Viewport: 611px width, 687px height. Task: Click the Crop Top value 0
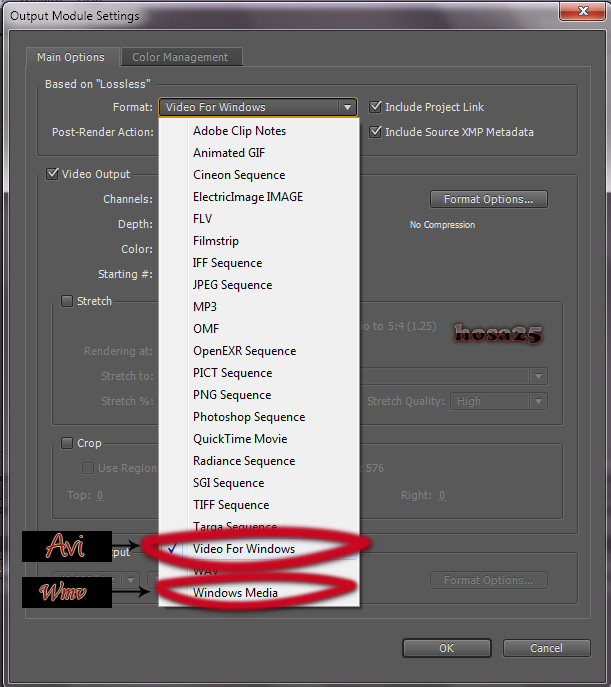100,495
